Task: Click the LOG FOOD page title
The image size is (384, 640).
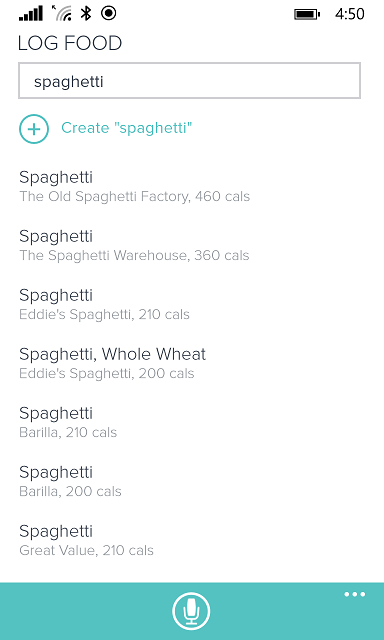Action: point(70,43)
